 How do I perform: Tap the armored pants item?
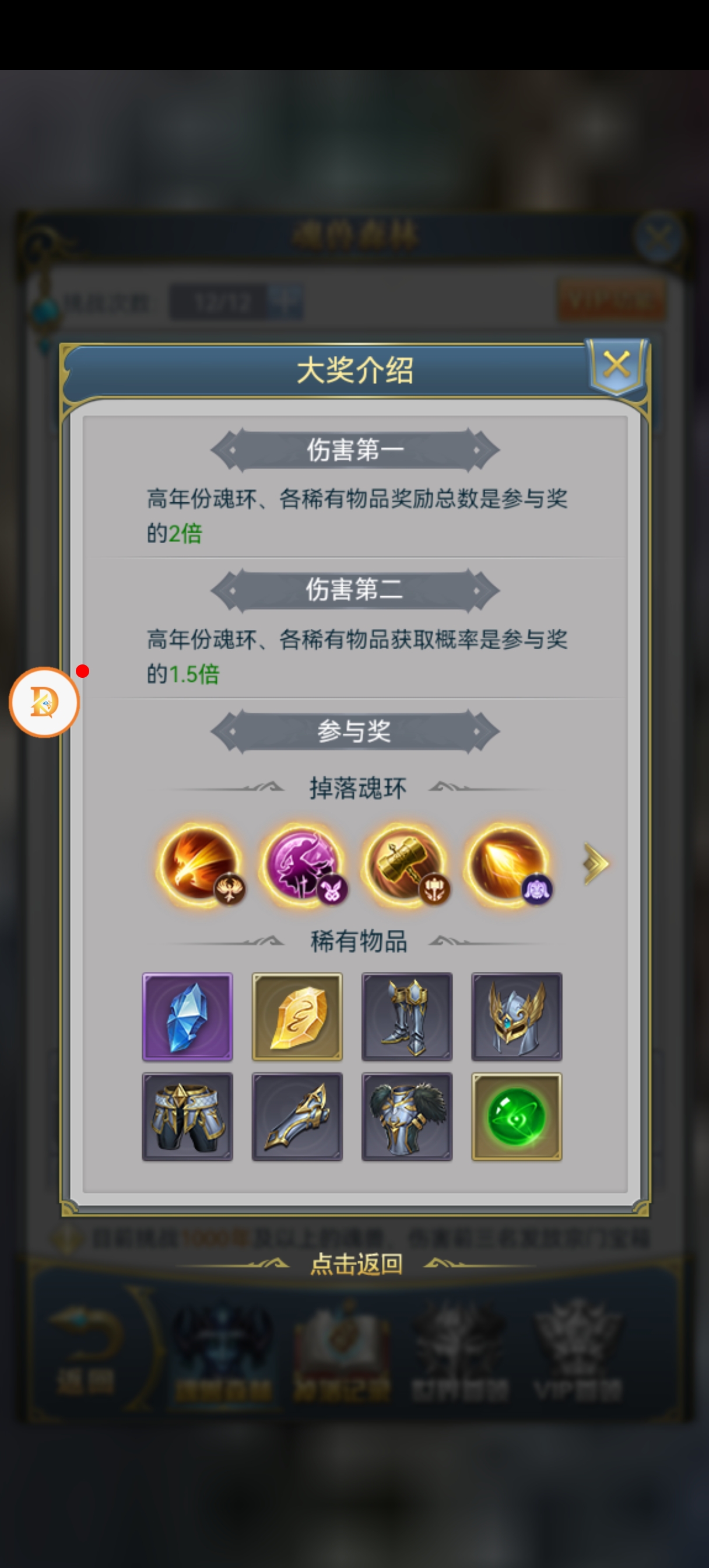click(x=187, y=1116)
